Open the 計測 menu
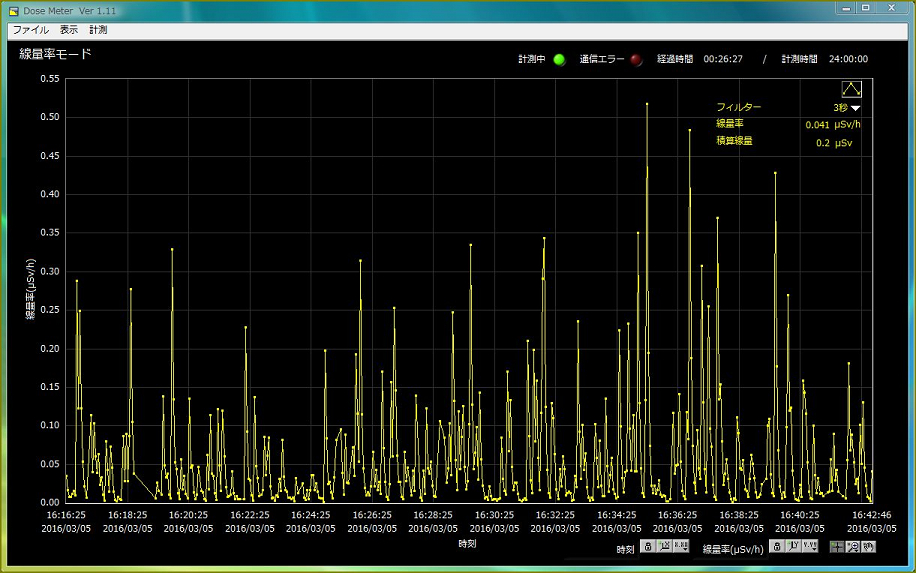The height and width of the screenshot is (573, 916). (98, 30)
